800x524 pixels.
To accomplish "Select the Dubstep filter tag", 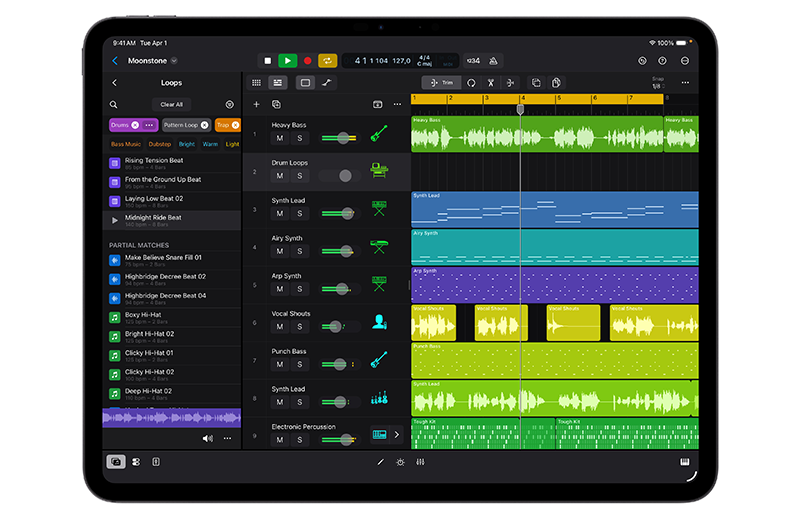I will coord(160,144).
